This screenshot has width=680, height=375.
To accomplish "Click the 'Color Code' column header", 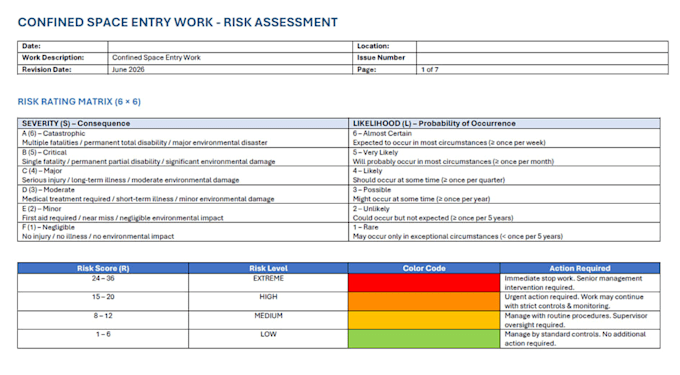I will [x=424, y=268].
